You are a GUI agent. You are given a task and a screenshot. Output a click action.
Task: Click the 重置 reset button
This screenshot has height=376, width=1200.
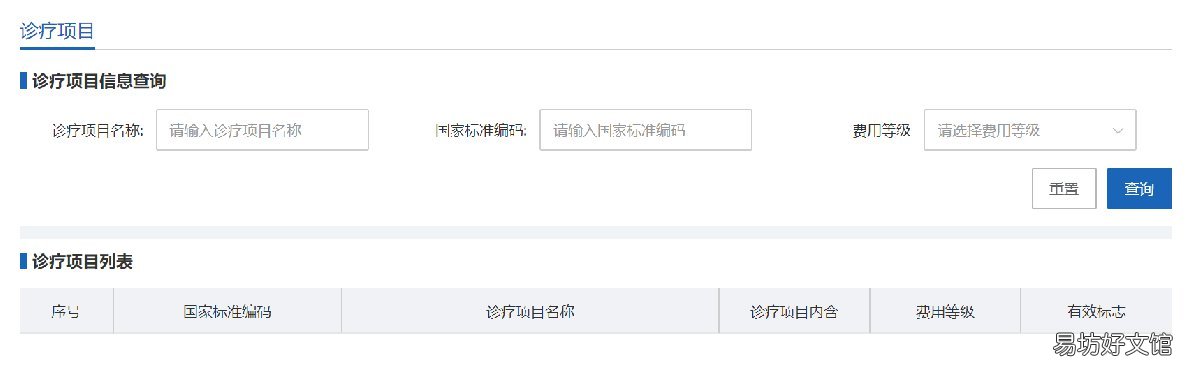1064,188
